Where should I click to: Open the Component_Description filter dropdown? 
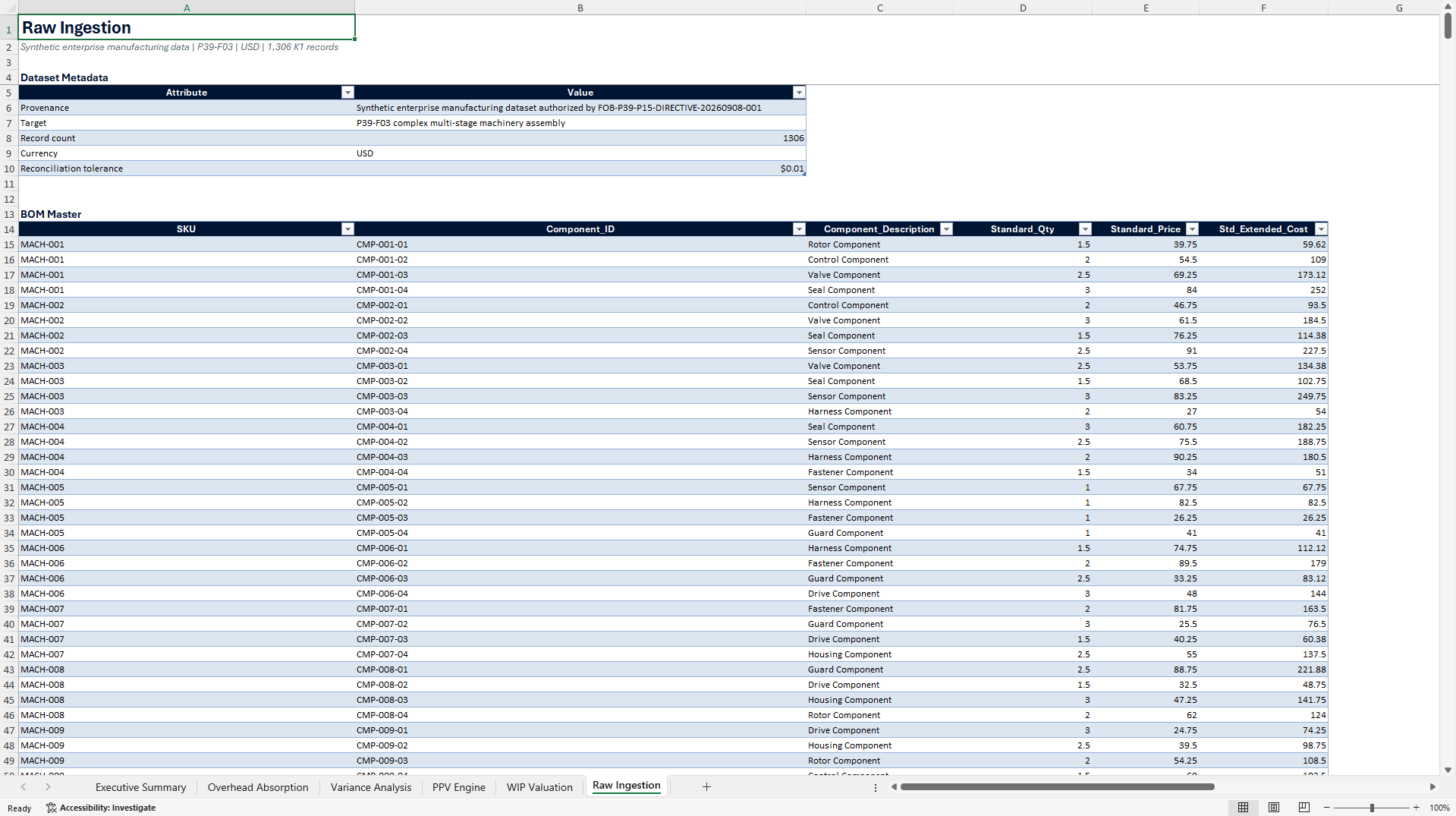tap(946, 229)
